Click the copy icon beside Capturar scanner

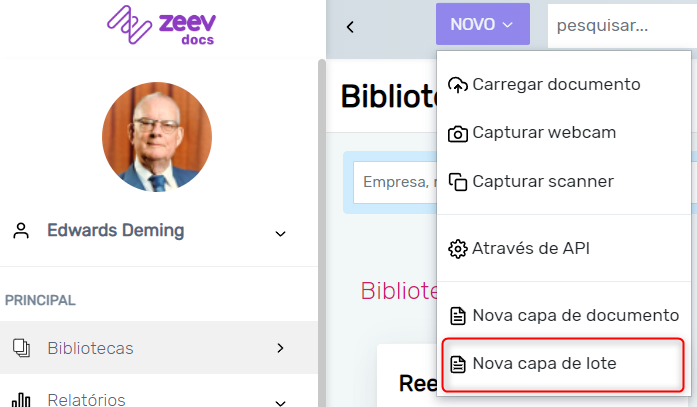[458, 182]
